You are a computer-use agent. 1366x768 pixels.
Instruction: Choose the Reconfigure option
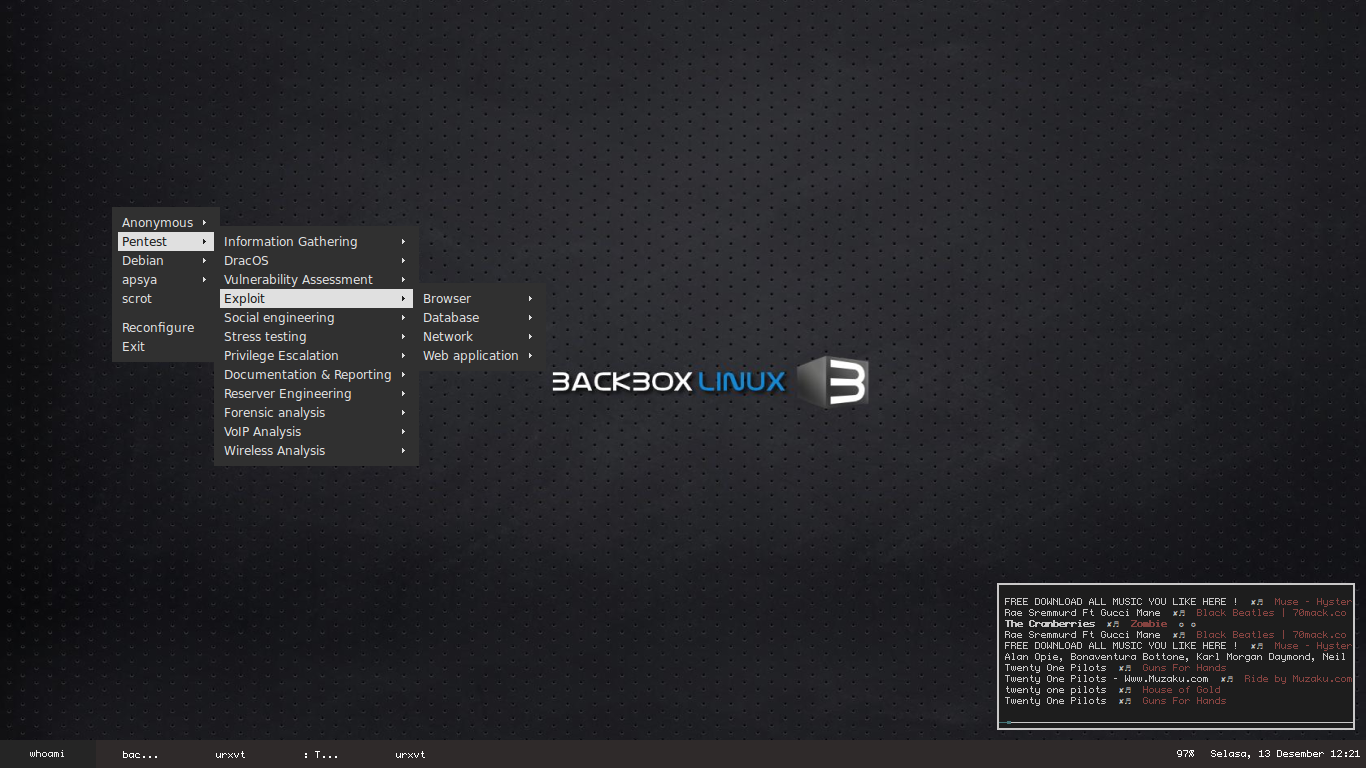[158, 327]
